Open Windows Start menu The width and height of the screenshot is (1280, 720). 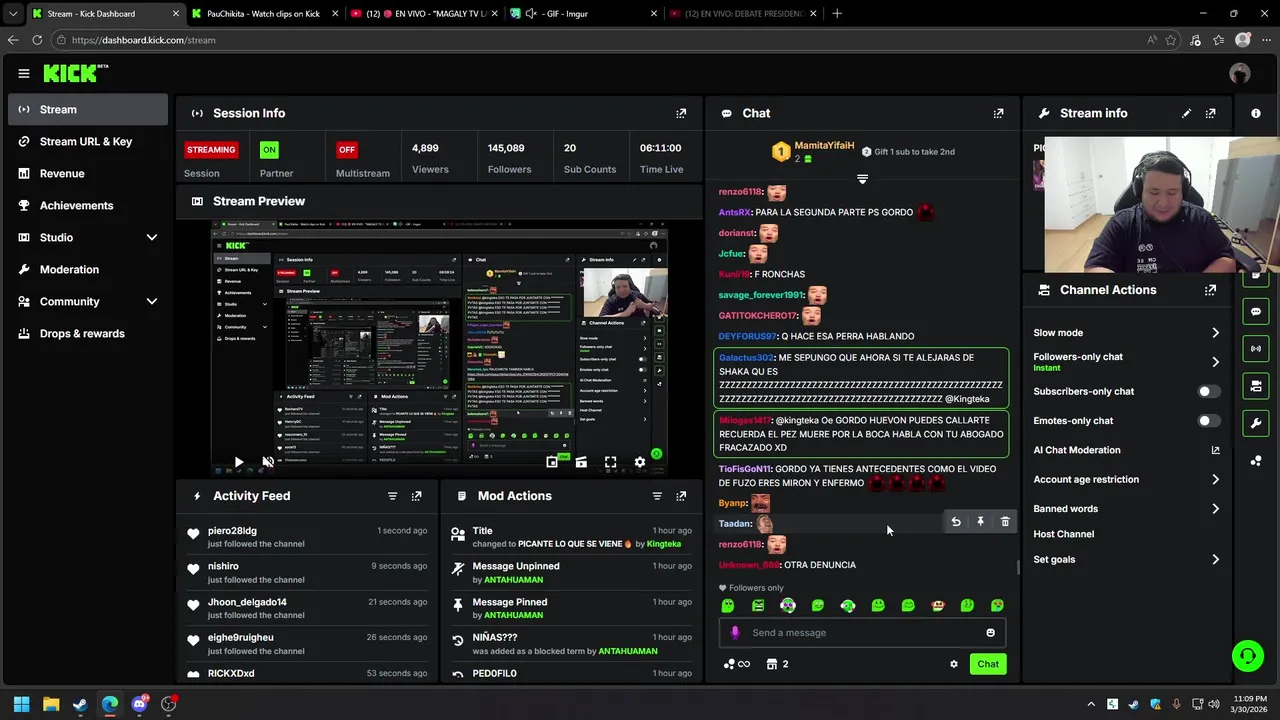tap(21, 704)
